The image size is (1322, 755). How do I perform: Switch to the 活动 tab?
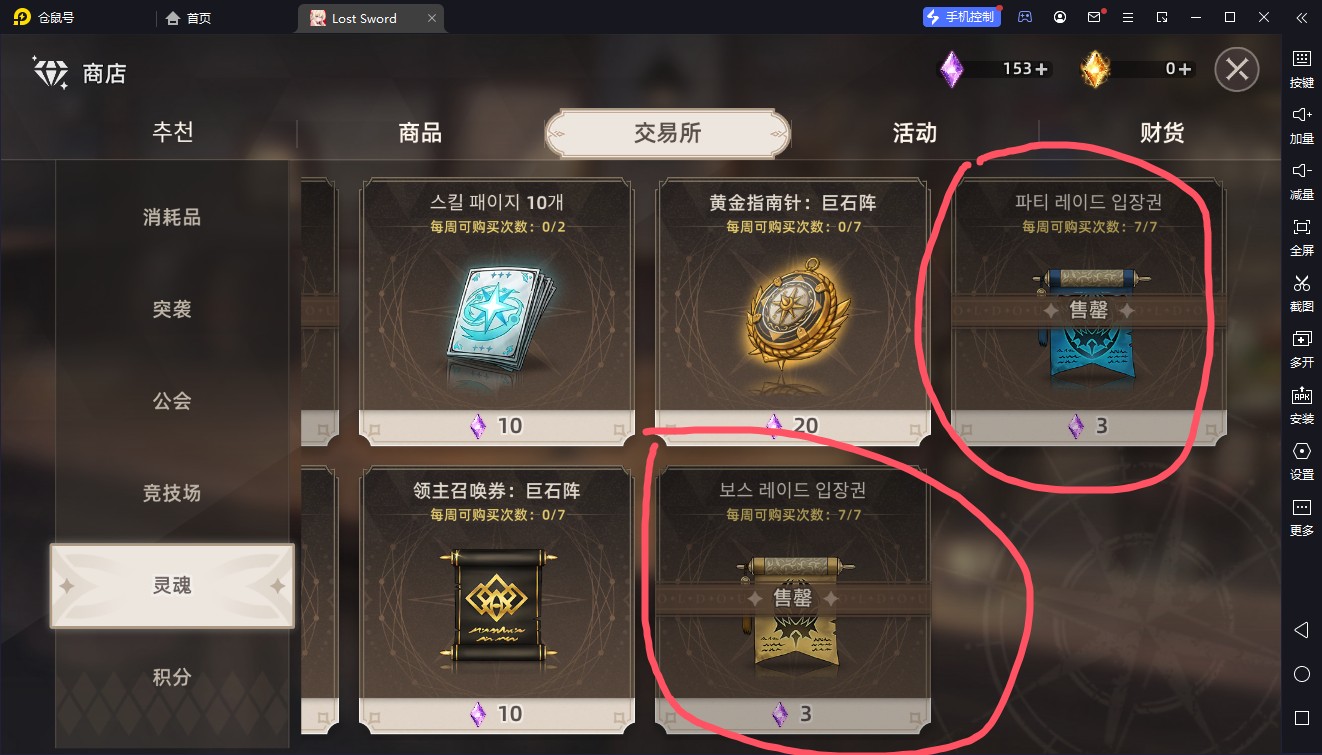click(x=914, y=133)
